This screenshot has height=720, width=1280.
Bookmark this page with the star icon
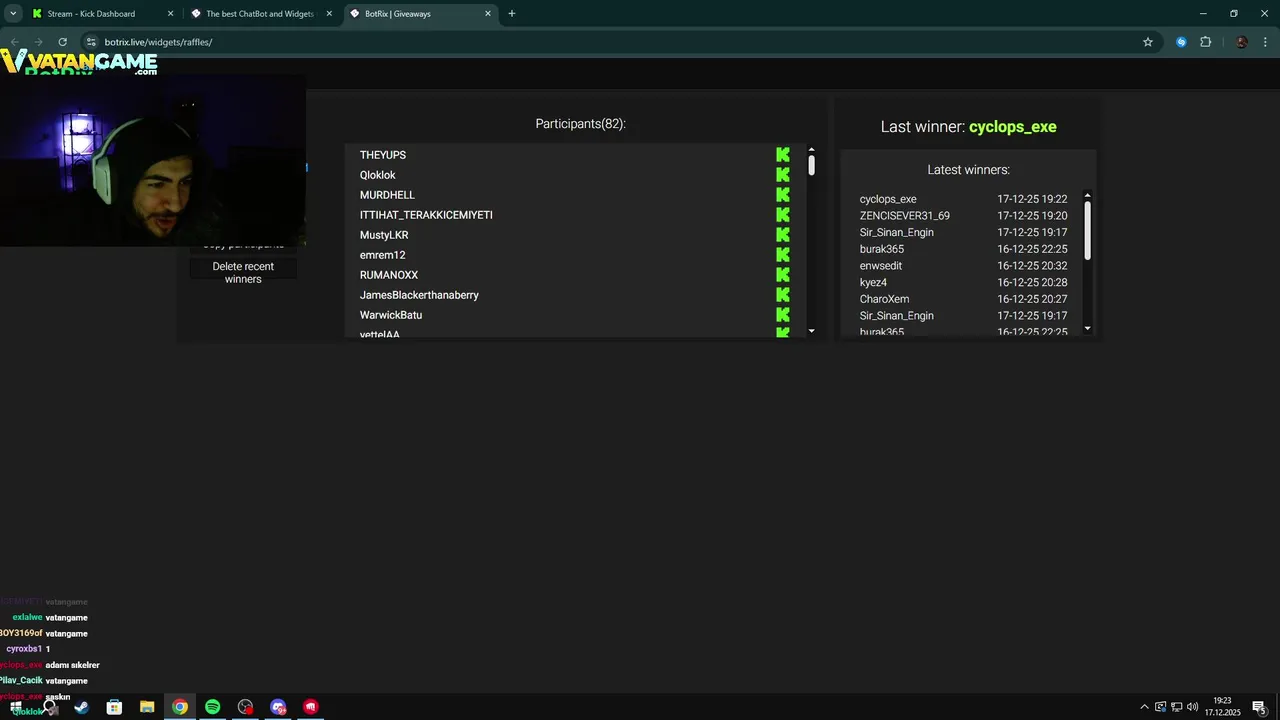[1148, 42]
